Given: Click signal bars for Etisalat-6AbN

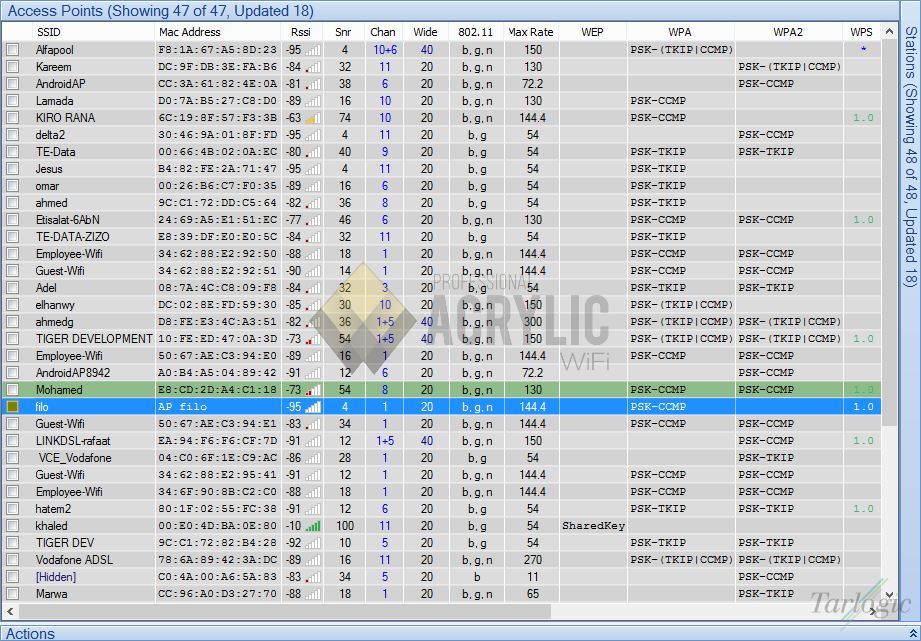Looking at the screenshot, I should tap(313, 220).
